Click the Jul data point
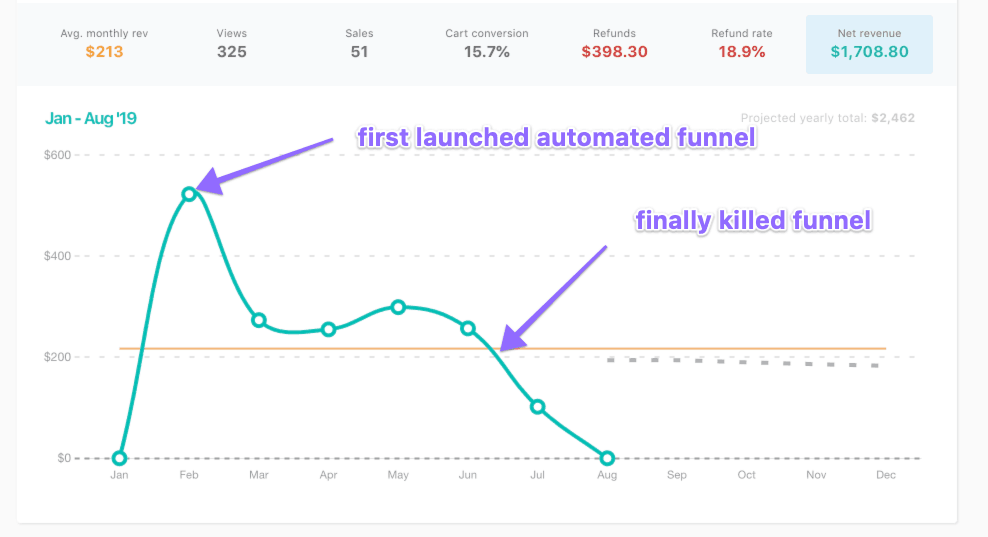The image size is (988, 537). [537, 407]
